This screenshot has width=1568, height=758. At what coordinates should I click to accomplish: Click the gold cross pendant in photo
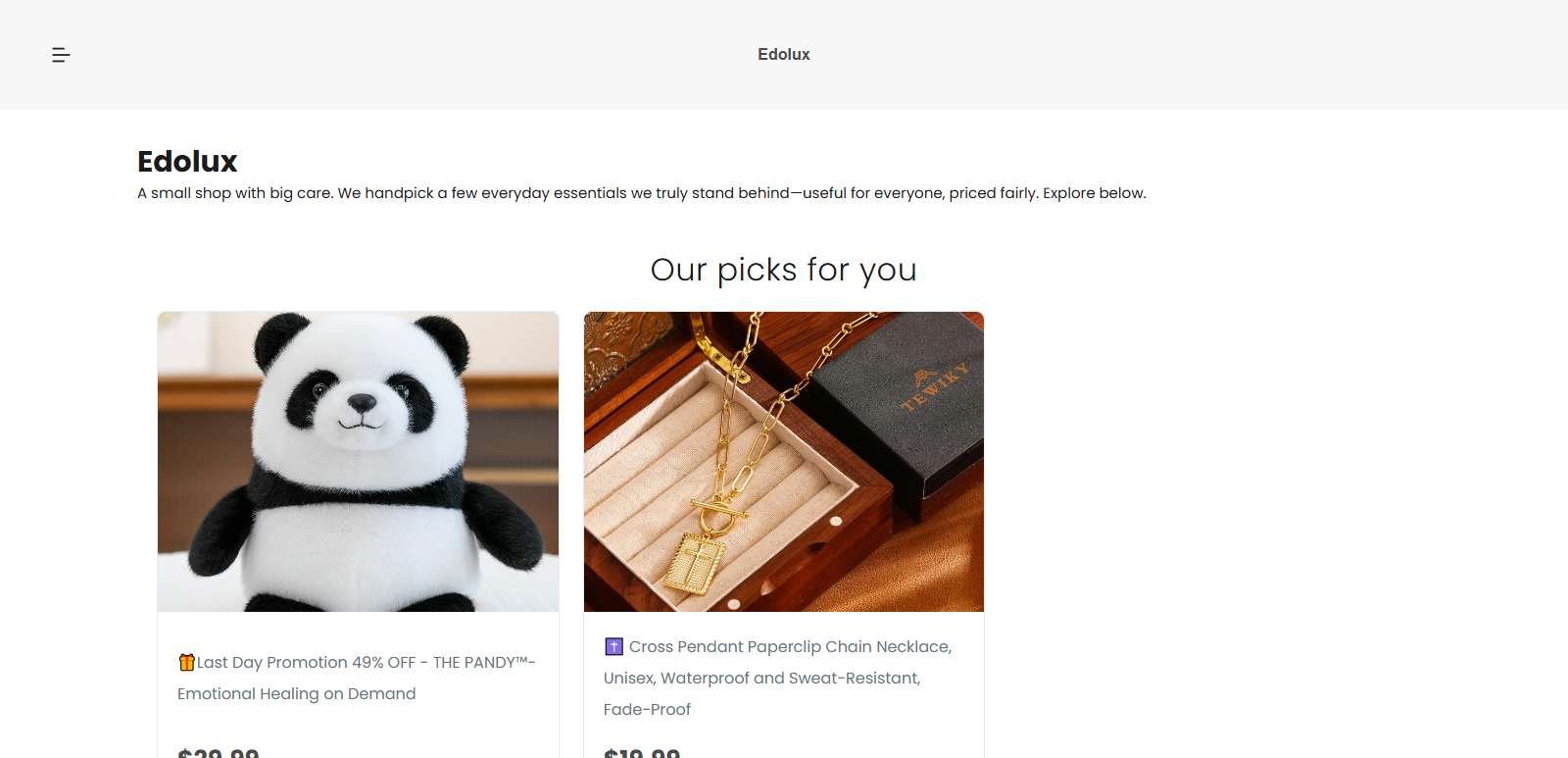click(697, 563)
